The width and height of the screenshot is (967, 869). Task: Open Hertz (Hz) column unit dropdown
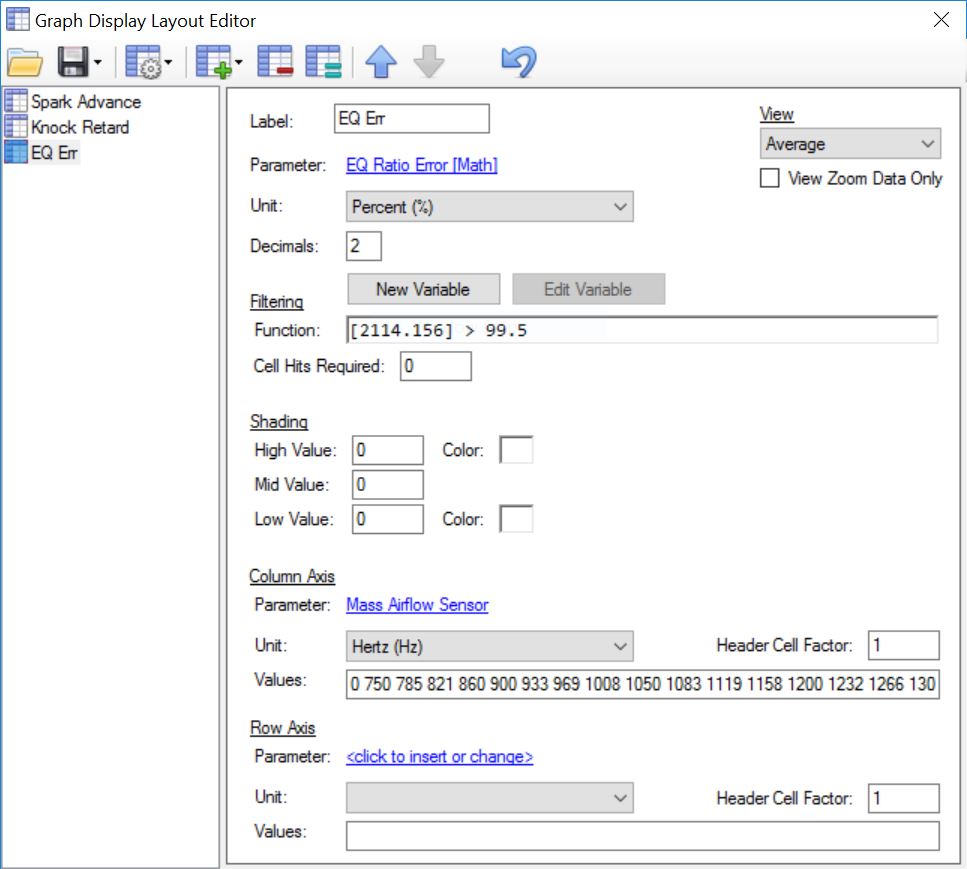pyautogui.click(x=489, y=646)
